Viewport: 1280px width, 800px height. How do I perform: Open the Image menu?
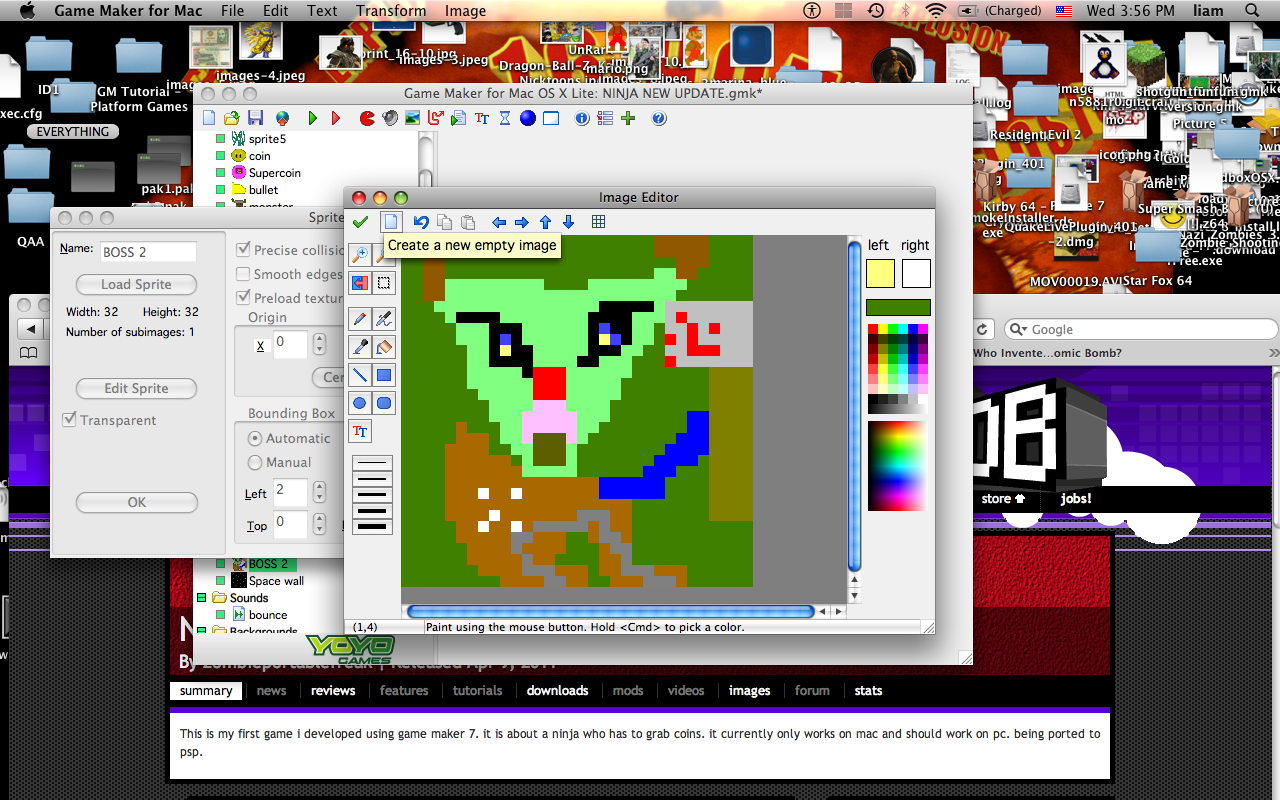(465, 11)
